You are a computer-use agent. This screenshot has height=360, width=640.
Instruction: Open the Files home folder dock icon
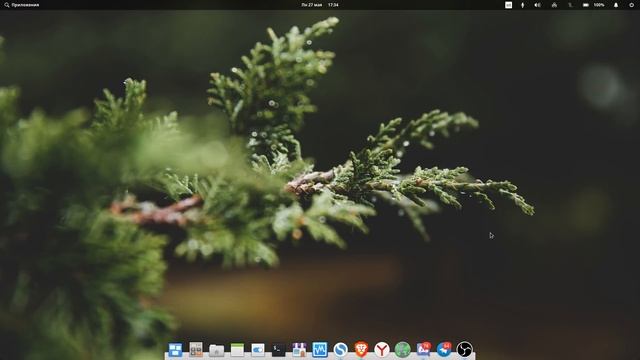[x=217, y=350]
